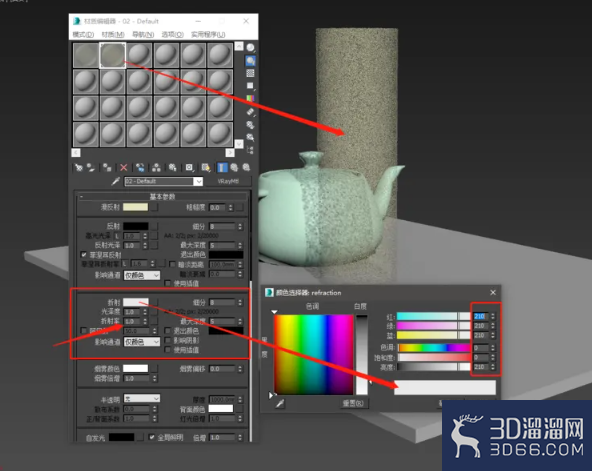592x471 pixels.
Task: Click the Make Unique icon
Action: coord(156,168)
